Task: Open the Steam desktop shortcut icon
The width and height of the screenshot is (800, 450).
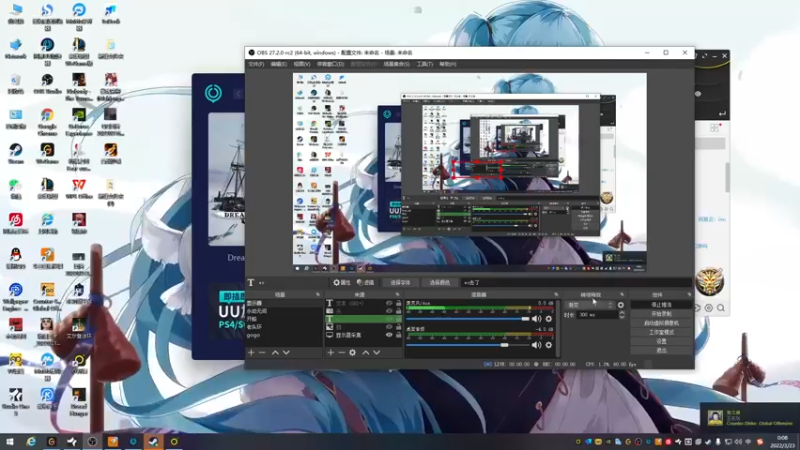Action: click(x=15, y=153)
